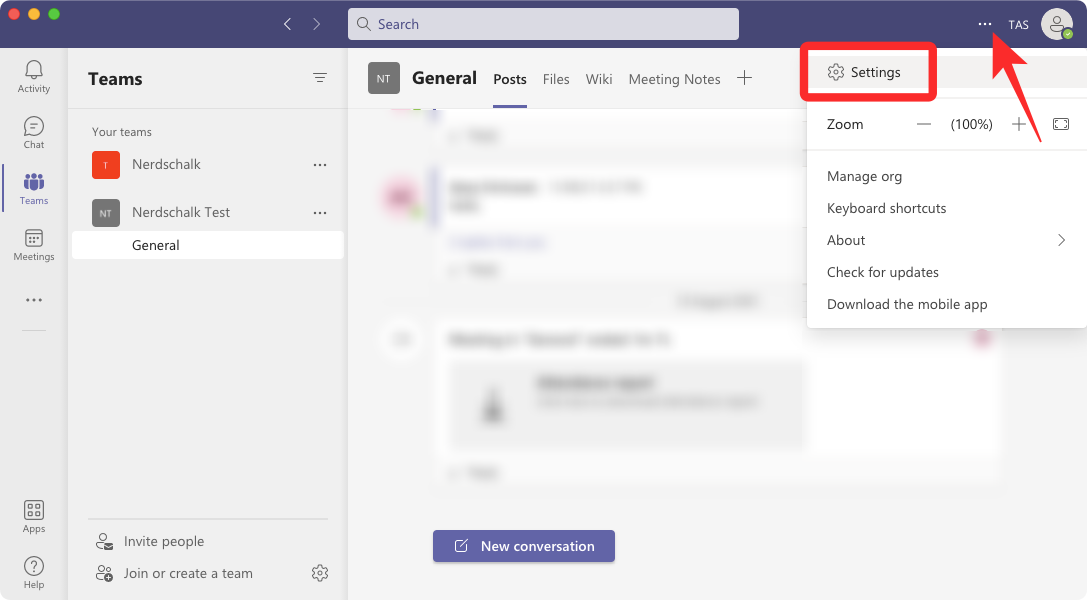
Task: Open more options for Nerdschalk team
Action: coord(320,164)
